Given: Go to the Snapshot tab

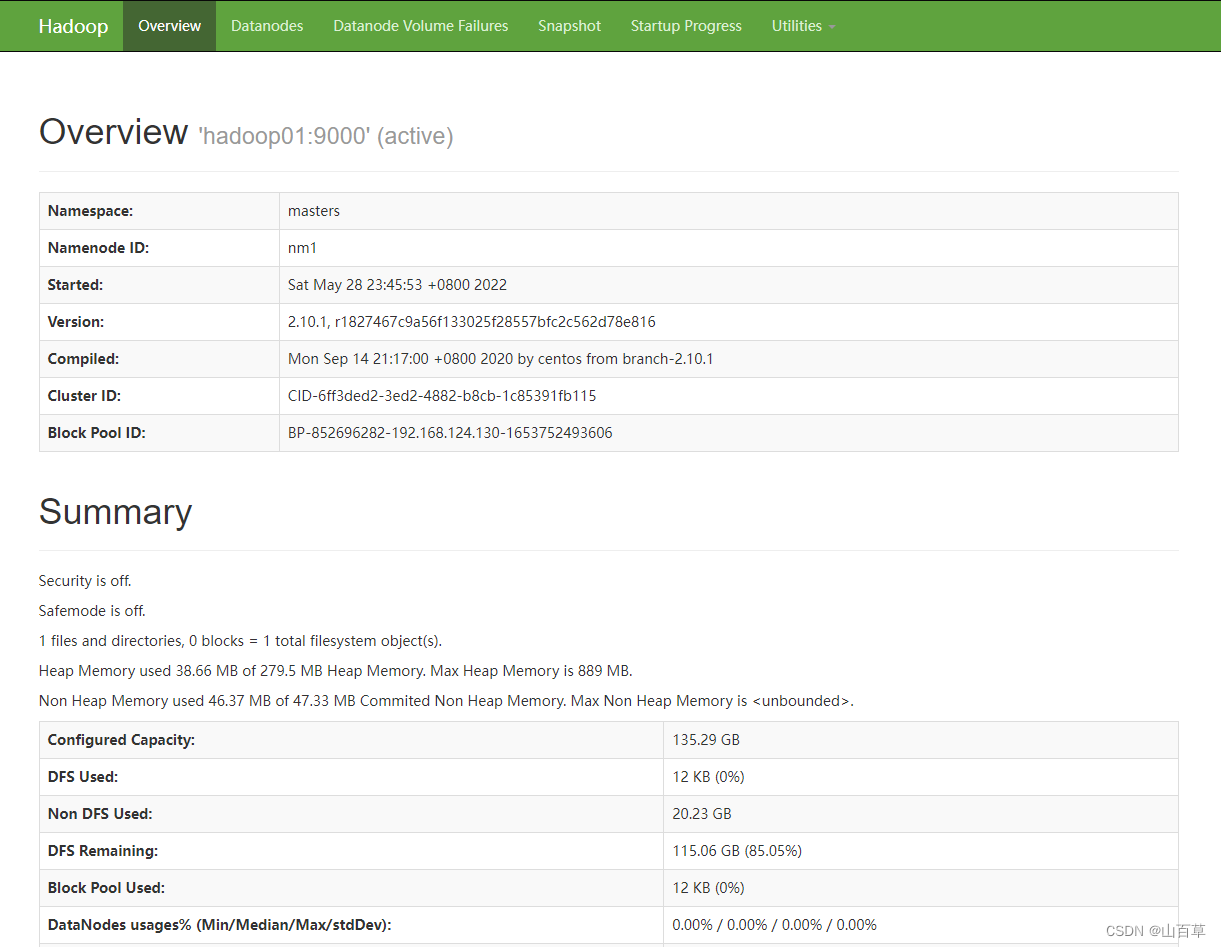Looking at the screenshot, I should point(569,26).
